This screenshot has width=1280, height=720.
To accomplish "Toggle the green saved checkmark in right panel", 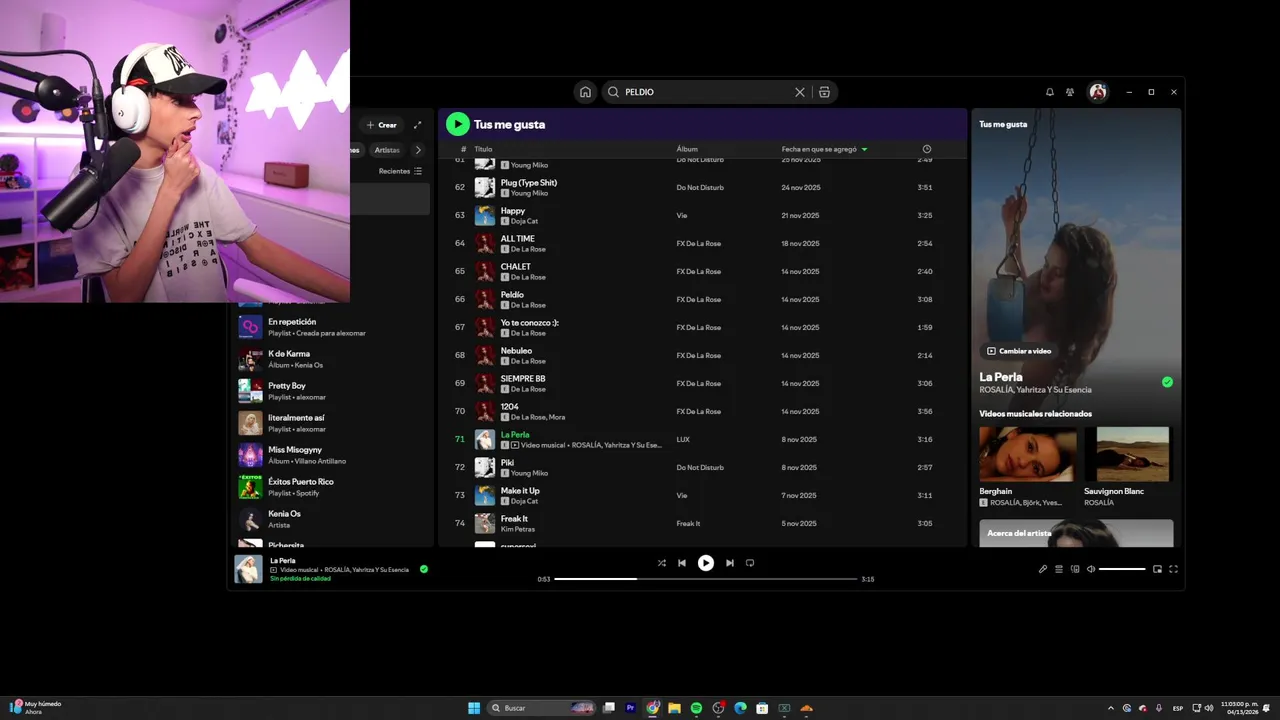I will coord(1167,382).
